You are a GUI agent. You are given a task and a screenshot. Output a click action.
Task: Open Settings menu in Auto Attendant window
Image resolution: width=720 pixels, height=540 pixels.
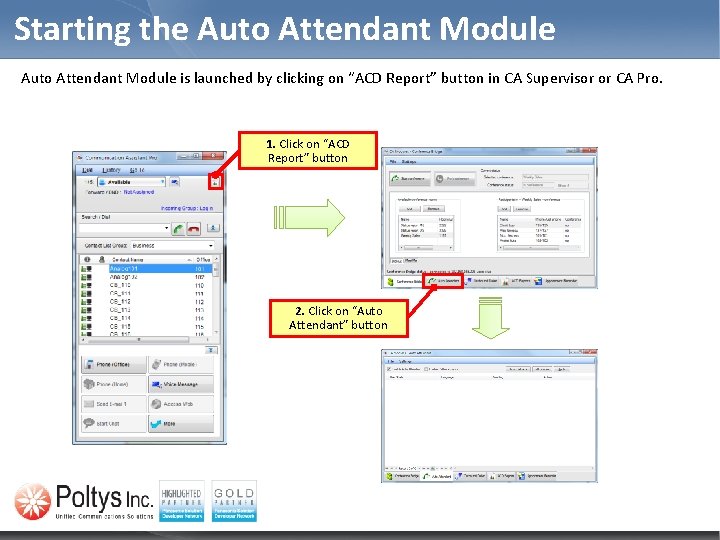tap(405, 361)
